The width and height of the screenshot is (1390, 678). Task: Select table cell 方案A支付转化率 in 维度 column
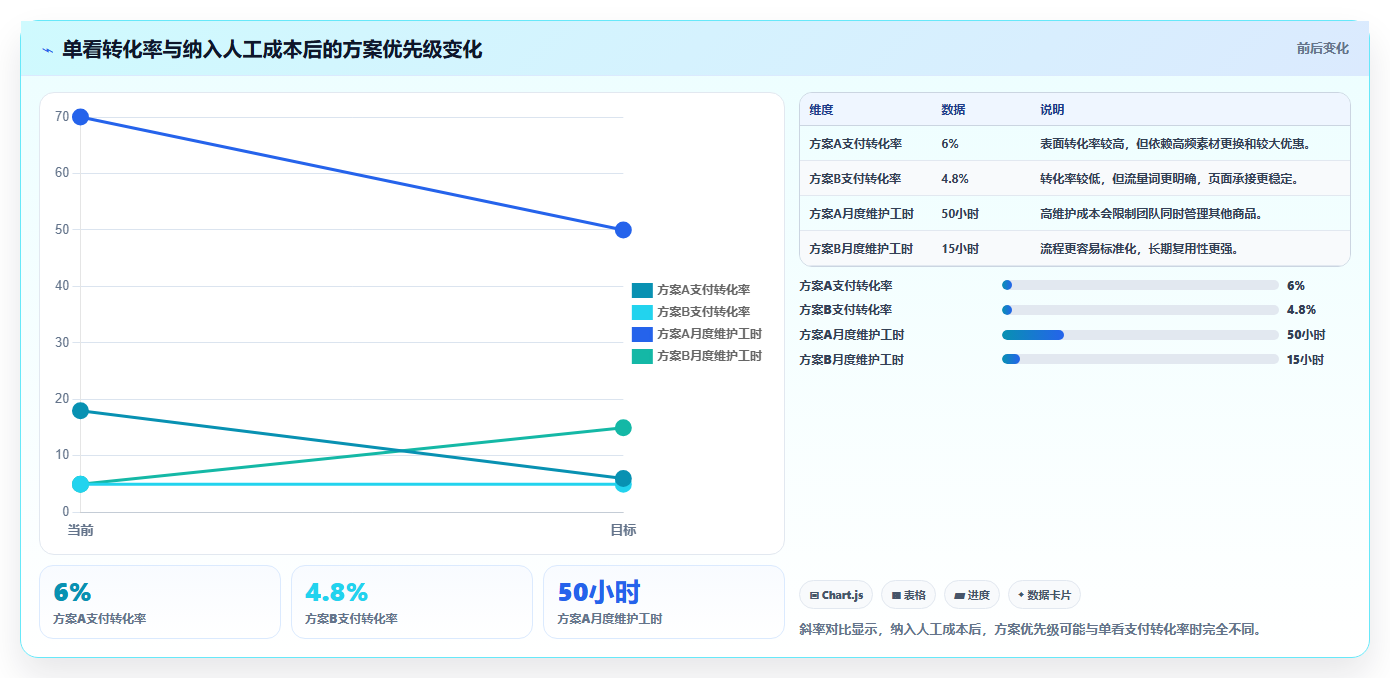(x=855, y=144)
